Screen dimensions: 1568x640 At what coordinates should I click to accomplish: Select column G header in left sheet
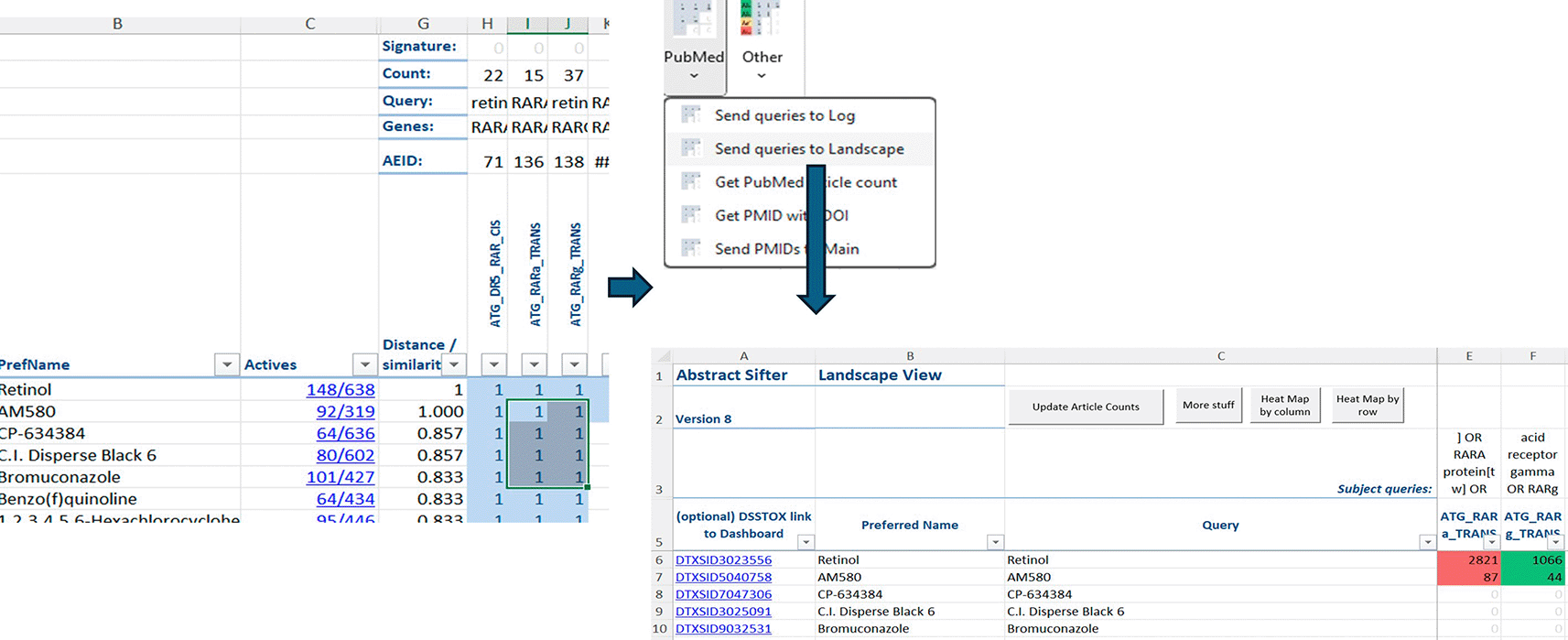pyautogui.click(x=423, y=24)
